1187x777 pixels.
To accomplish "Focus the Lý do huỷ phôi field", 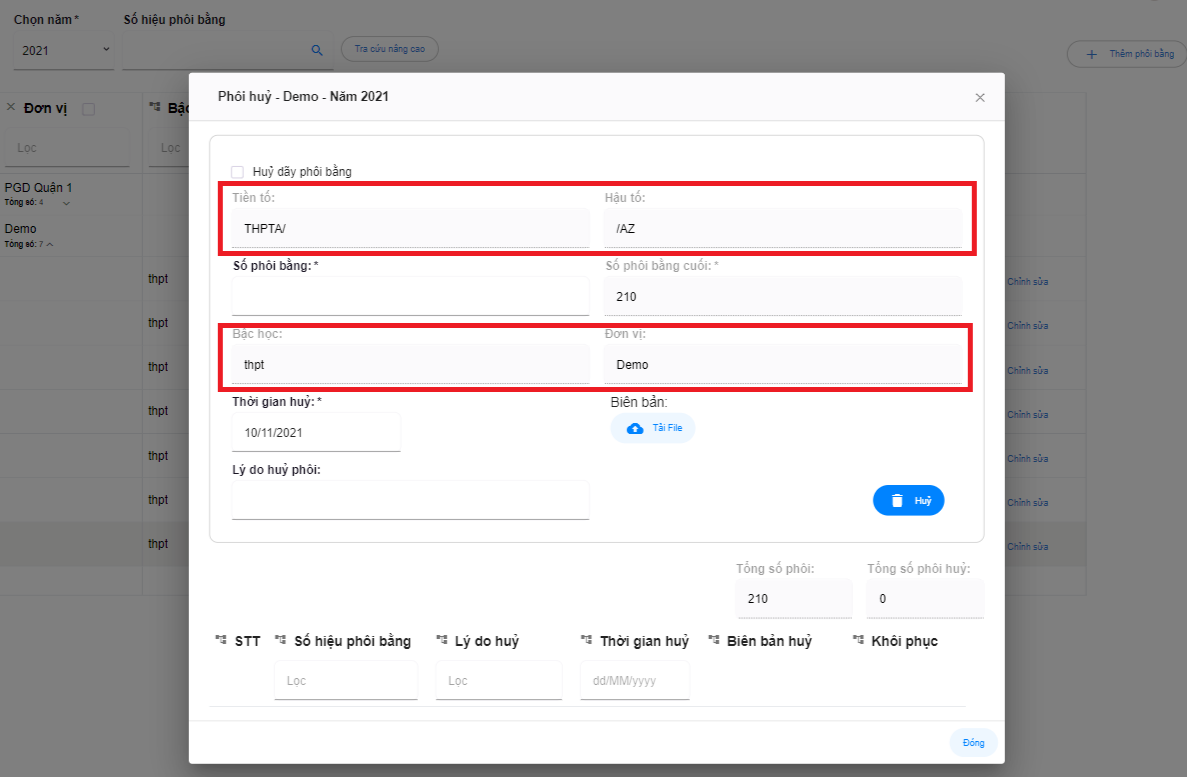I will (410, 500).
